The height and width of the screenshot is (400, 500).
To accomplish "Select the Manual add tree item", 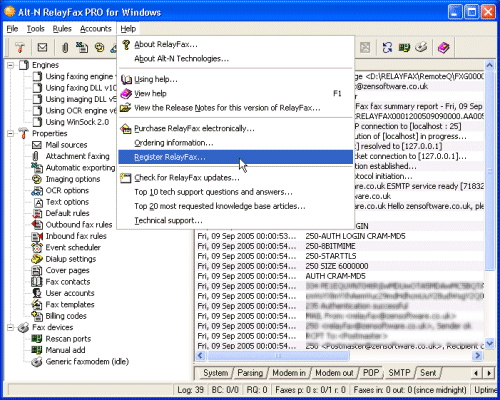I will click(x=65, y=350).
